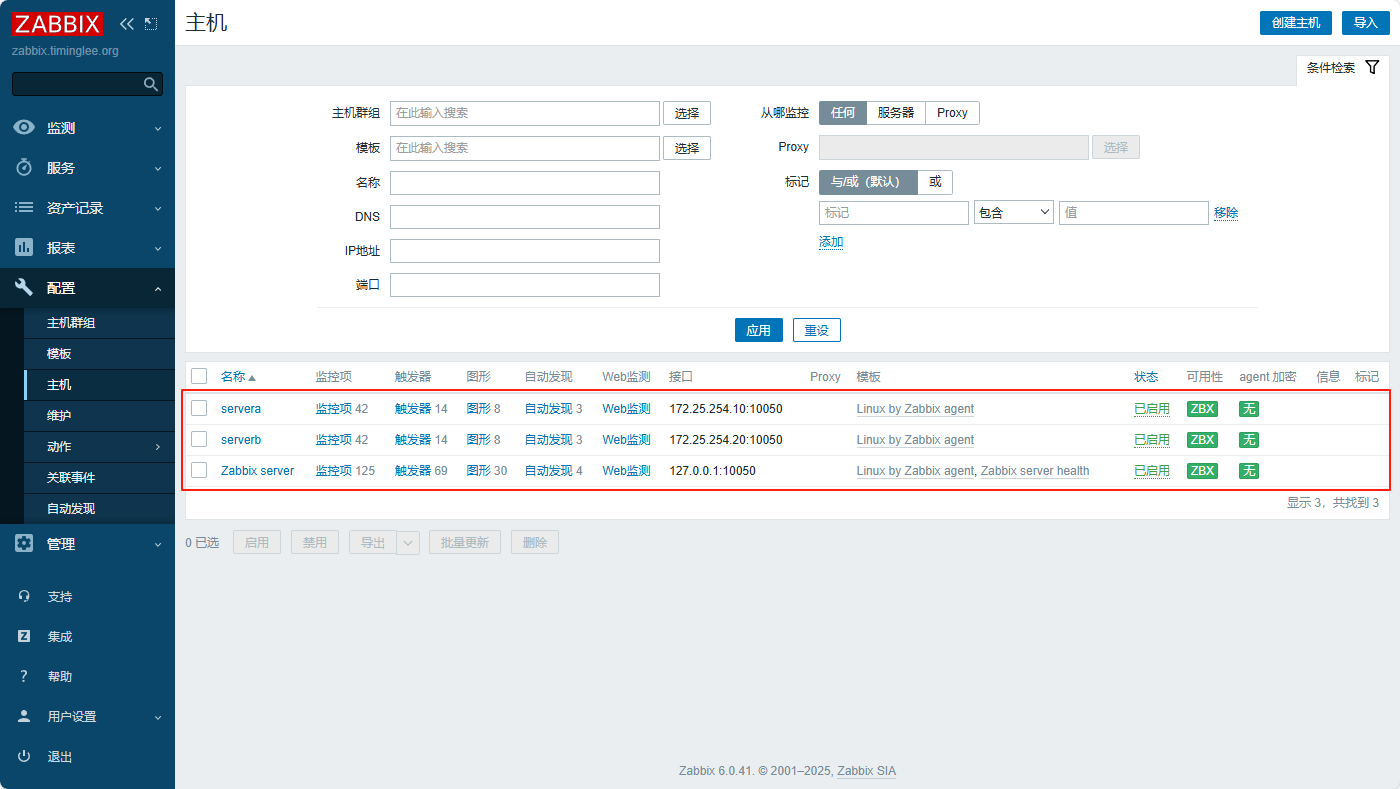Click 选择 button beside 模板 field

point(687,148)
